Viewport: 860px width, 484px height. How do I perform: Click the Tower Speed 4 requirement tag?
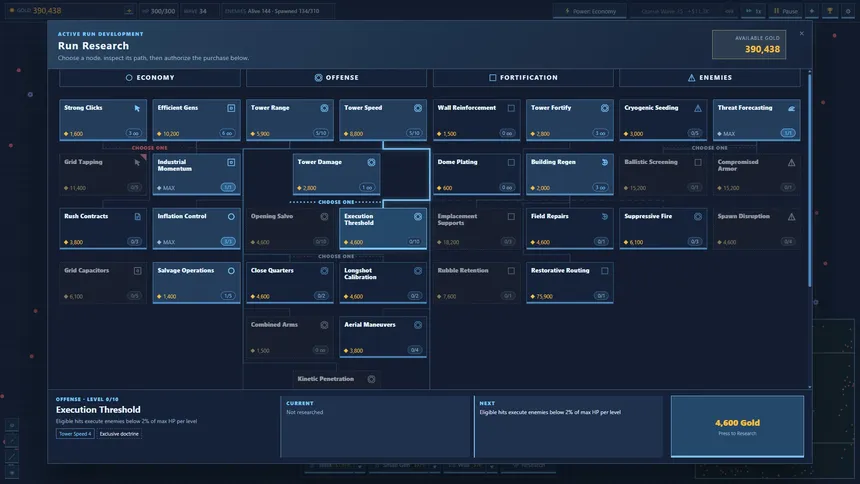[75, 434]
